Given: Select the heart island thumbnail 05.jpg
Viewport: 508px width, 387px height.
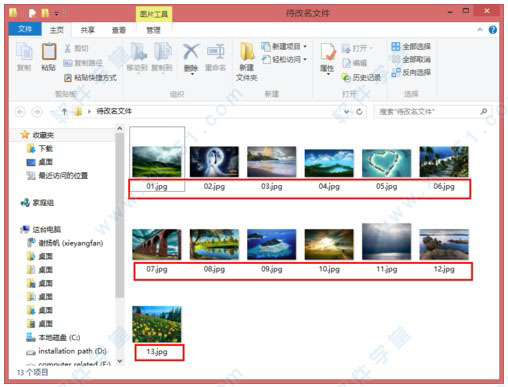Looking at the screenshot, I should (x=387, y=163).
